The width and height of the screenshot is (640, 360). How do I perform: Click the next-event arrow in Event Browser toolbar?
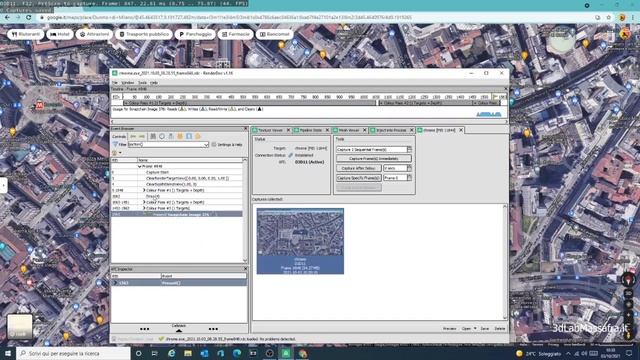[x=142, y=136]
